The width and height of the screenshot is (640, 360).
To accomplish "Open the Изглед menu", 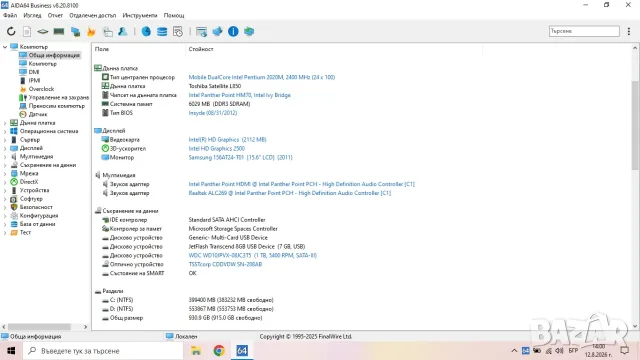I will pyautogui.click(x=32, y=15).
